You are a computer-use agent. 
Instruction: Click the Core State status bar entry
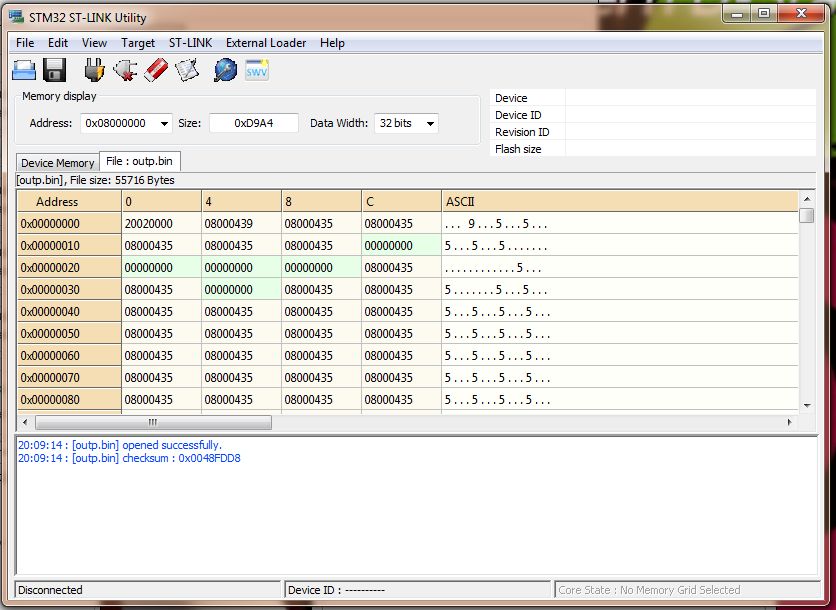687,590
